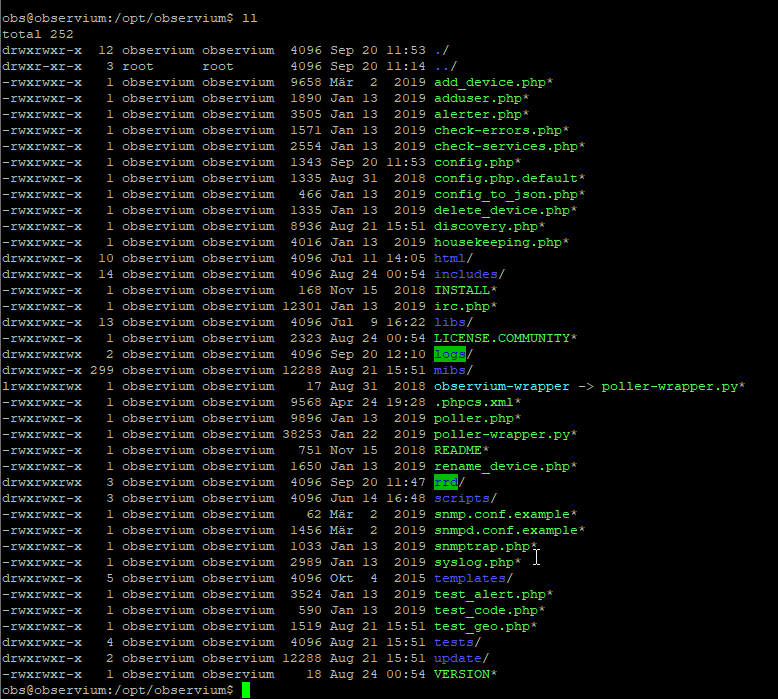
Task: Click the libs directory name
Action: [x=450, y=322]
